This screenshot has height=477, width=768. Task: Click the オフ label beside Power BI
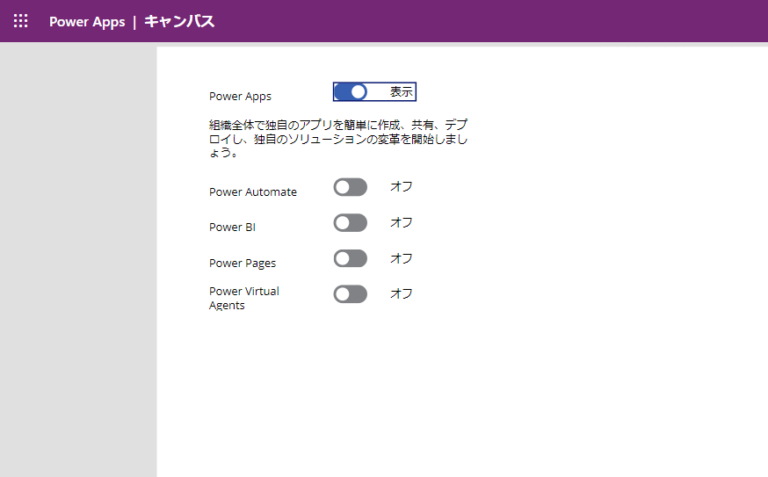(401, 222)
